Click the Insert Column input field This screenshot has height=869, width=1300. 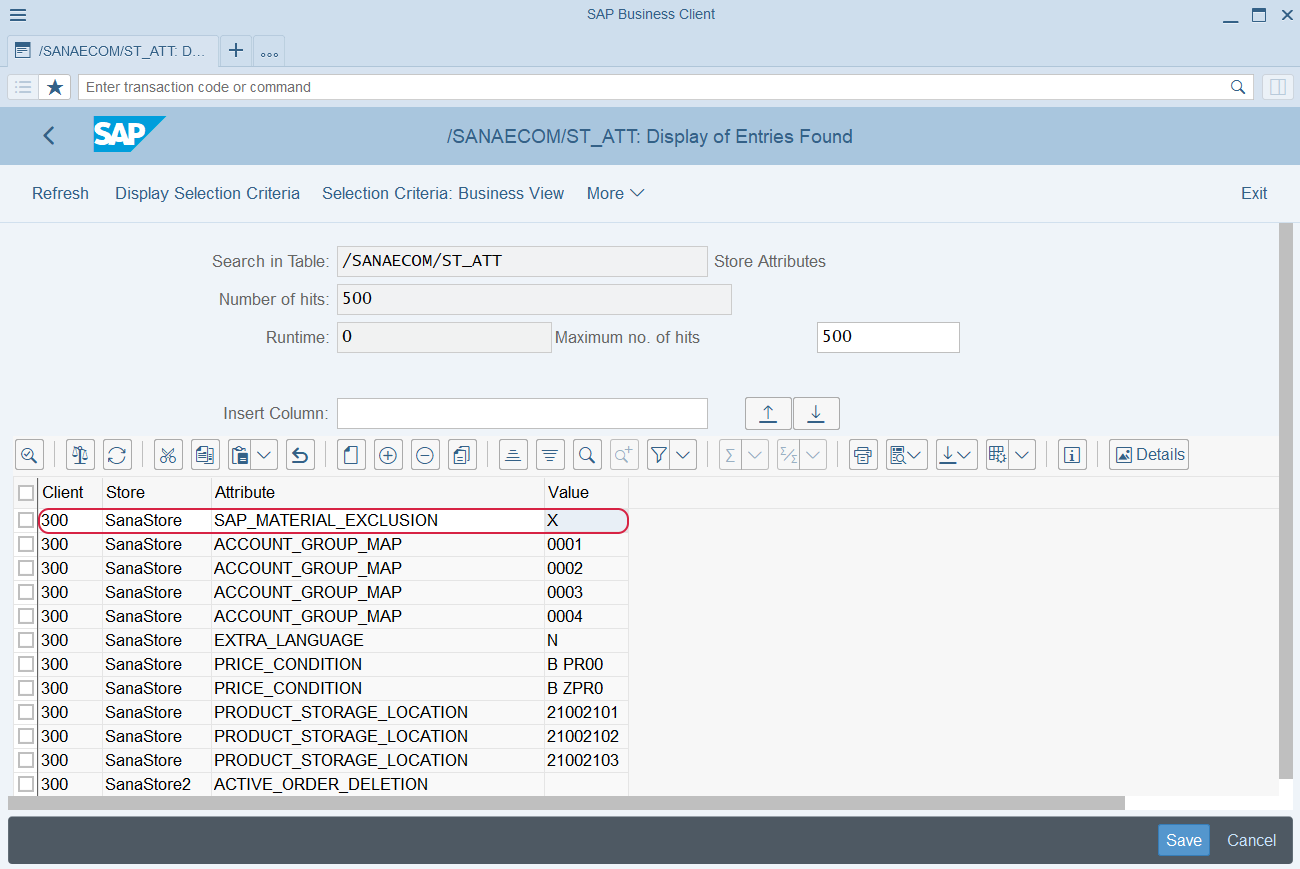[x=522, y=413]
